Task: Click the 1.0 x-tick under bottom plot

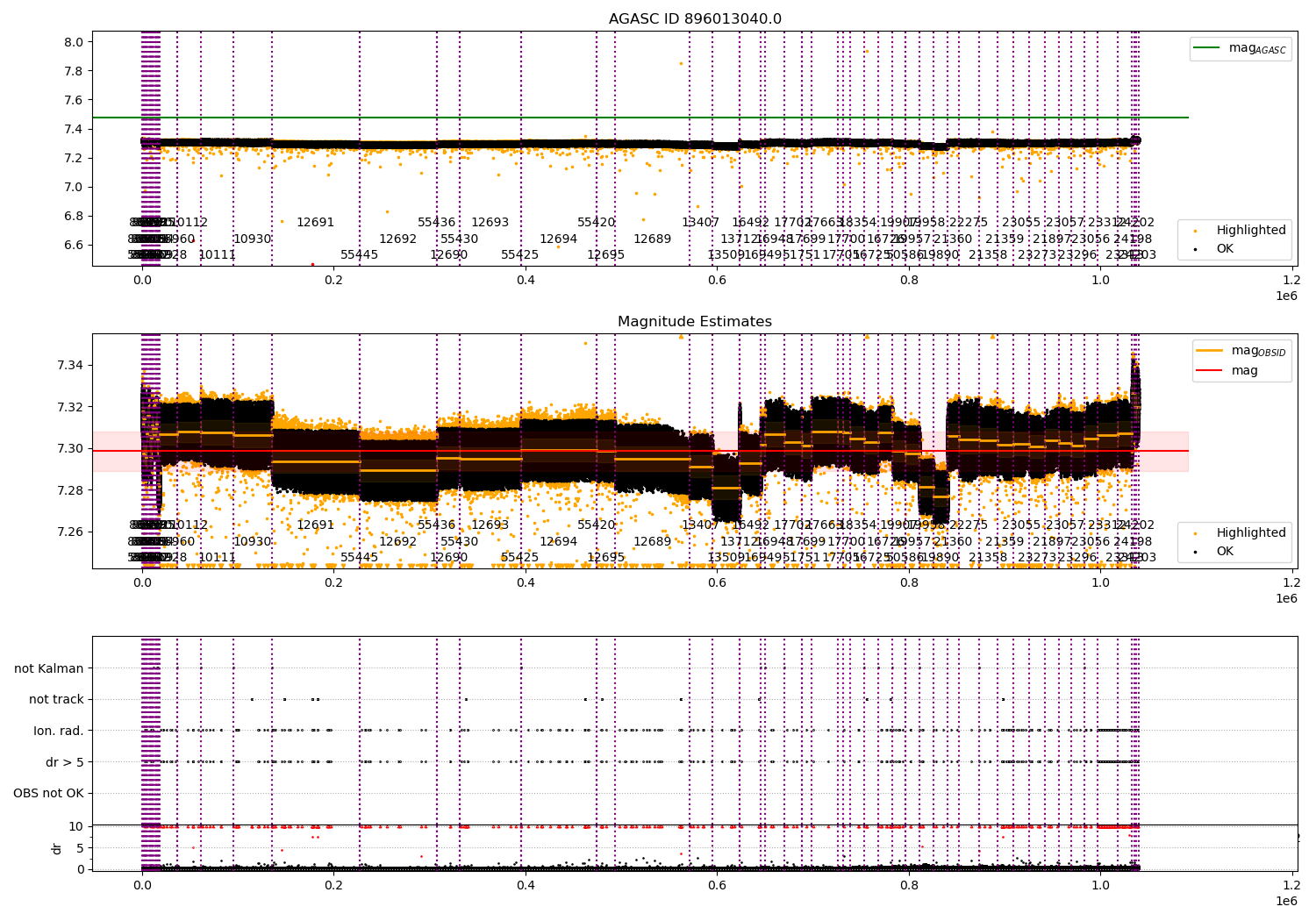Action: point(1100,885)
